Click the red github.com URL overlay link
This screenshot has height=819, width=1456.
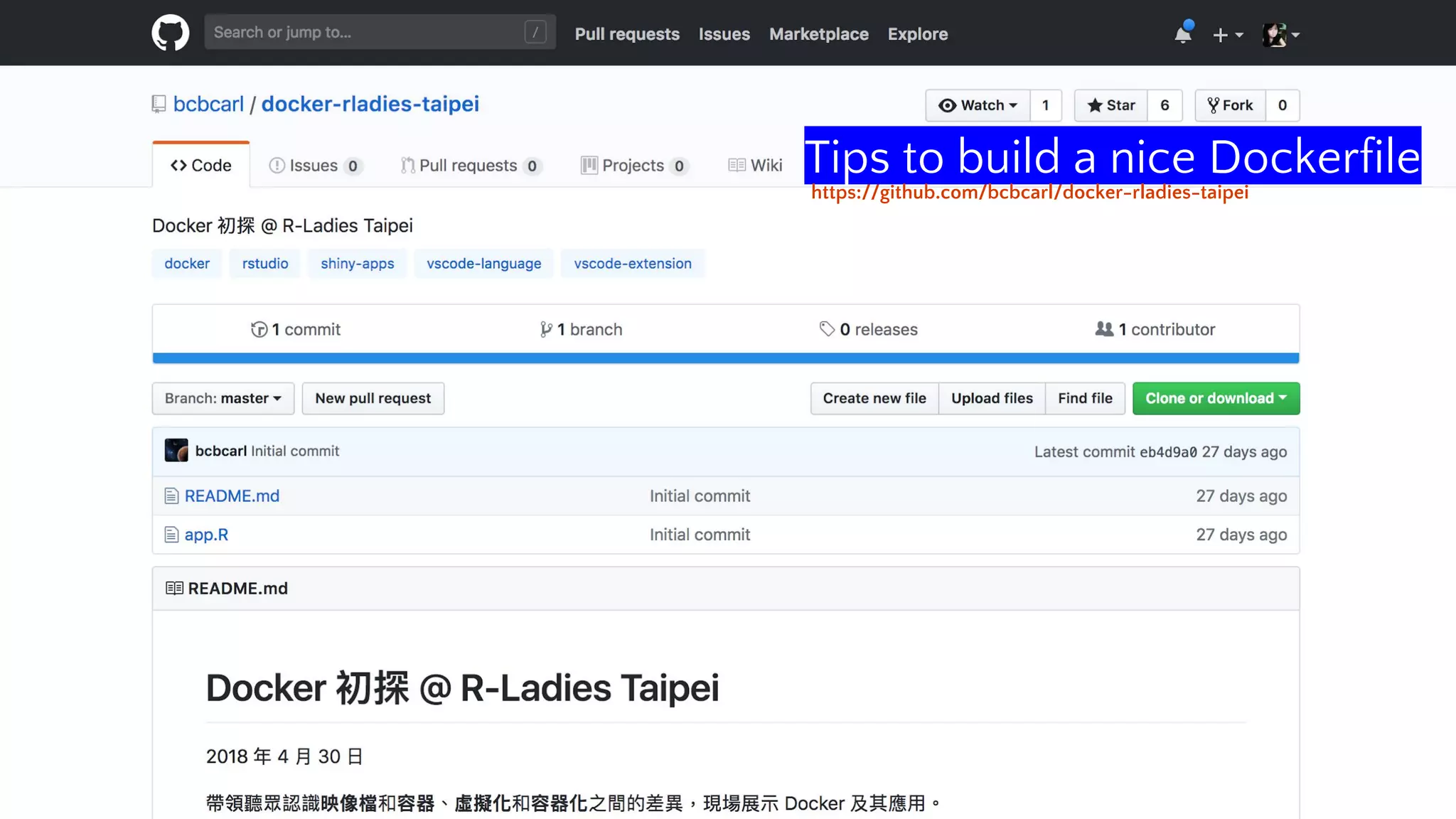click(1029, 193)
